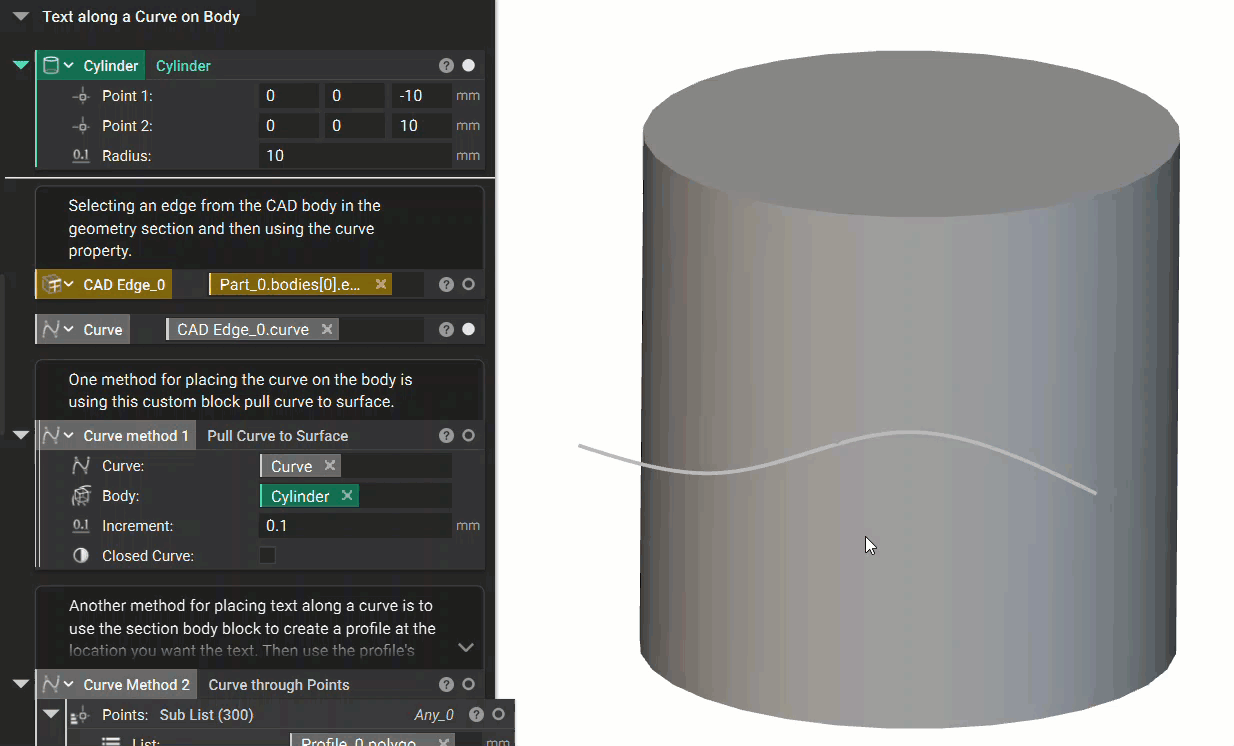The width and height of the screenshot is (1234, 746).
Task: Edit the Radius value field
Action: (x=355, y=156)
